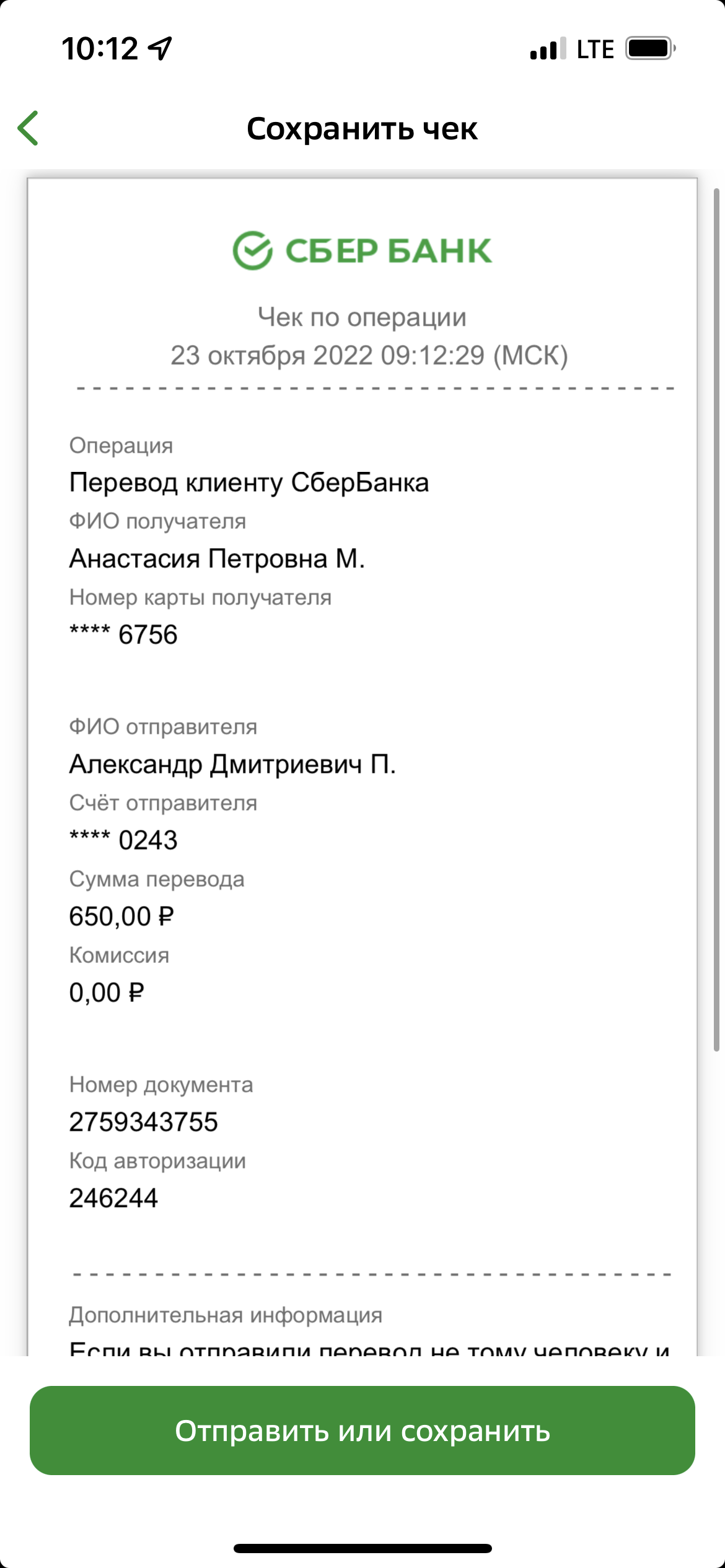This screenshot has height=1568, width=725.
Task: Tap the 'Сохранить чек' title
Action: pos(362,129)
